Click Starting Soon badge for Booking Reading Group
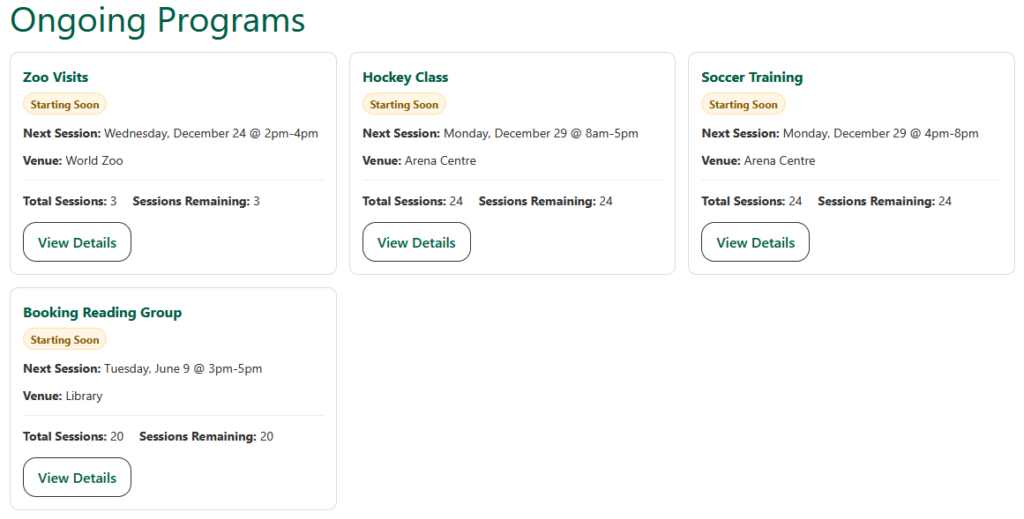1024x519 pixels. coord(64,340)
